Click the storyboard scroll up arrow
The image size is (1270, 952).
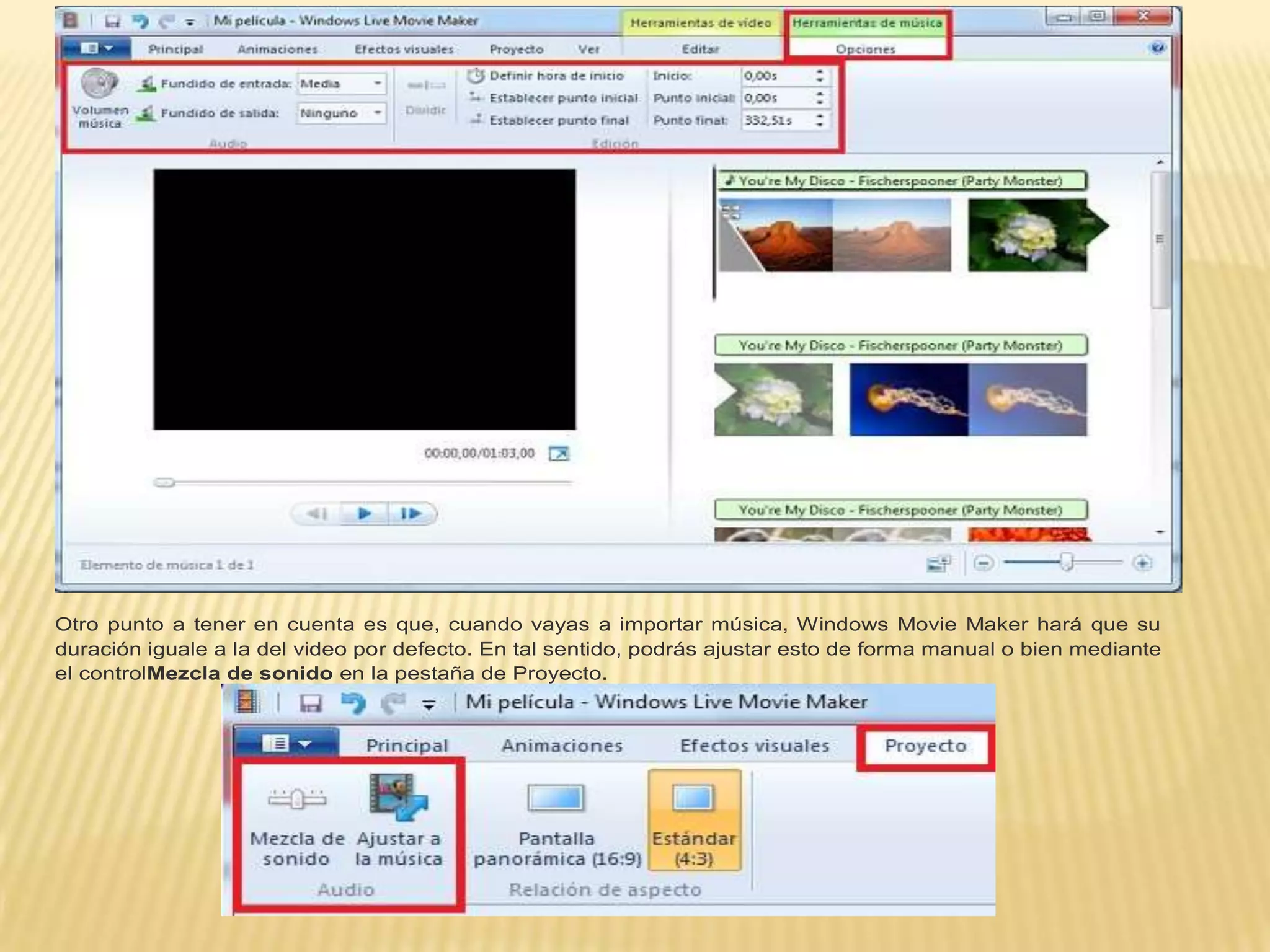pos(1160,162)
